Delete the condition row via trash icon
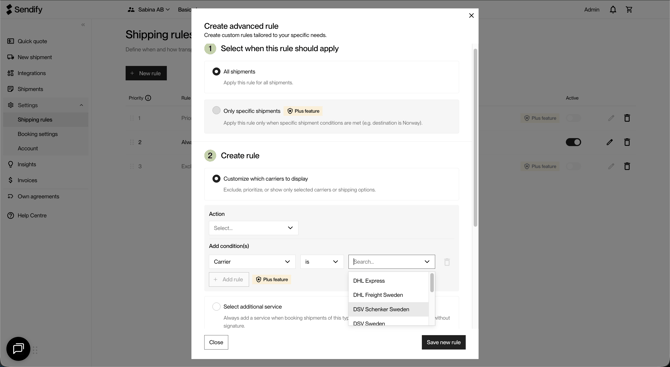 [x=447, y=262]
